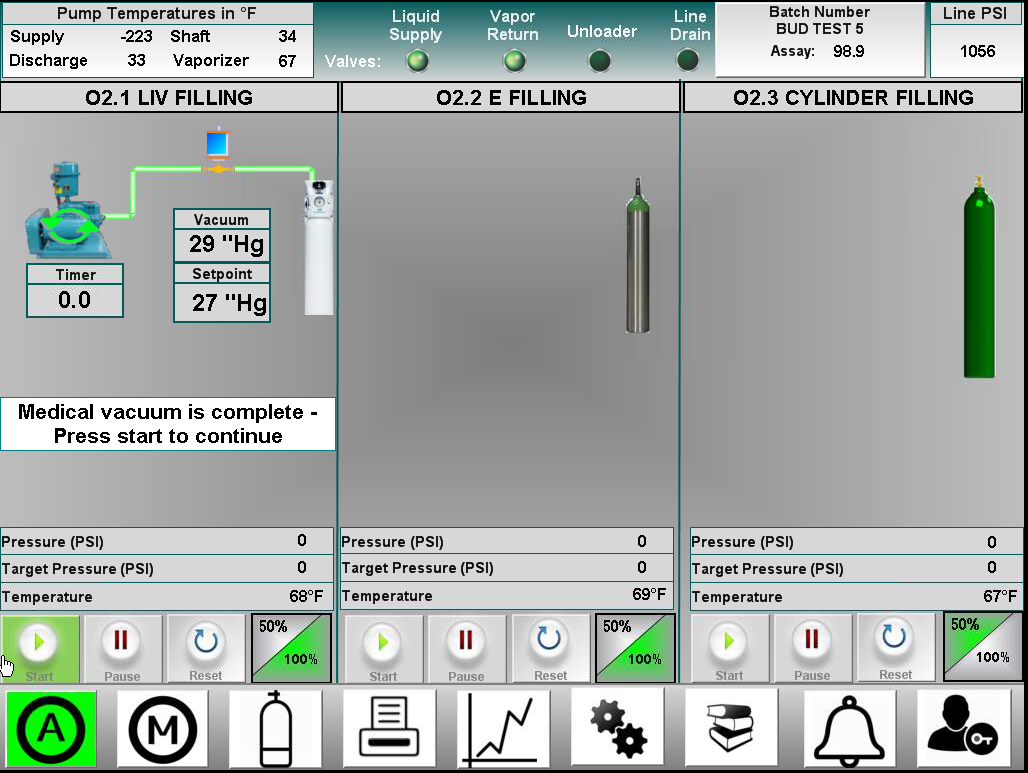Open the gears settings icon
The image size is (1028, 773).
618,728
